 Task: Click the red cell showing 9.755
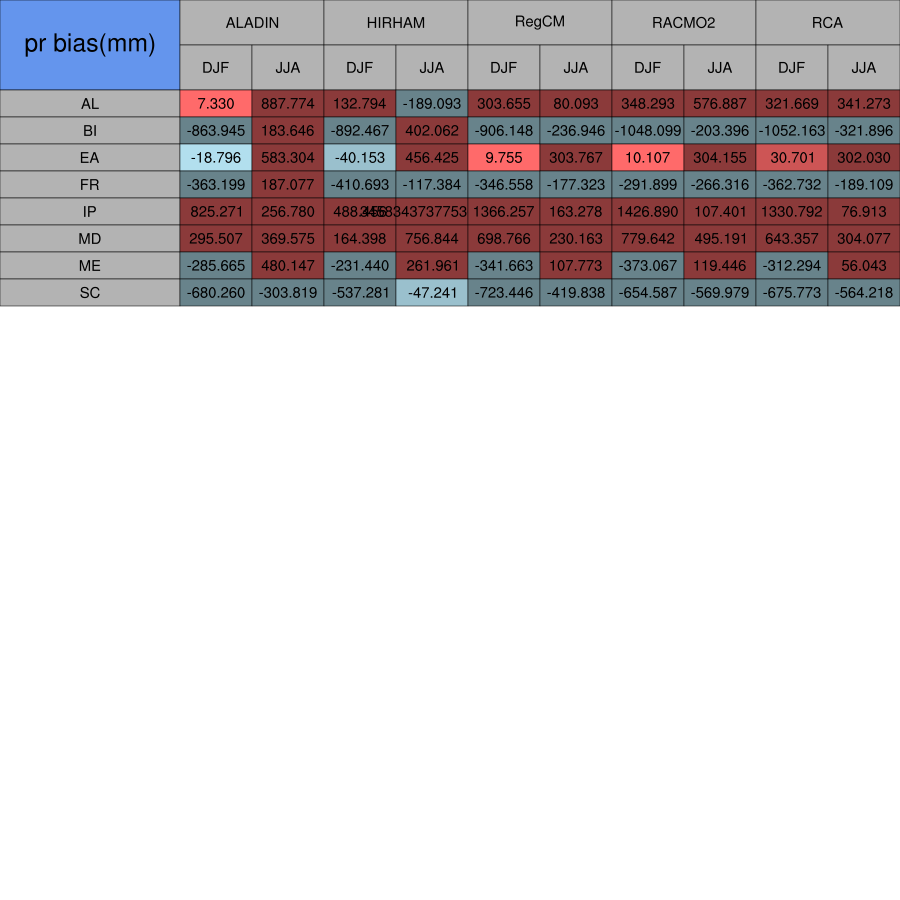[x=504, y=158]
